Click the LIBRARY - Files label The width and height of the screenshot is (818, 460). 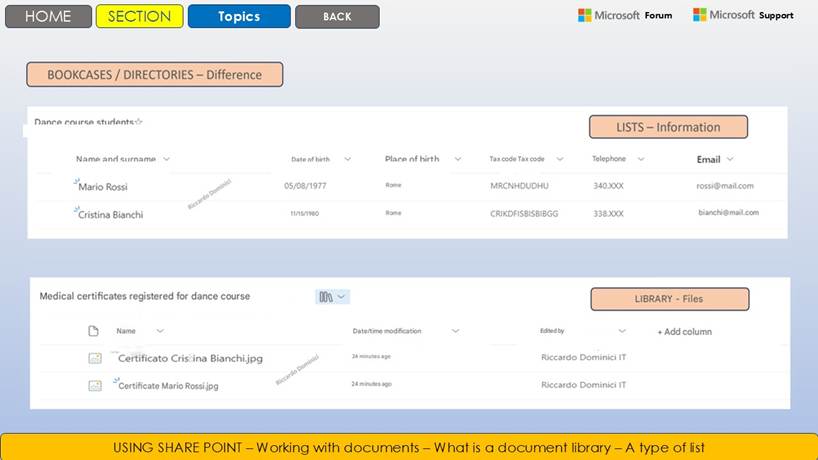[x=669, y=299]
